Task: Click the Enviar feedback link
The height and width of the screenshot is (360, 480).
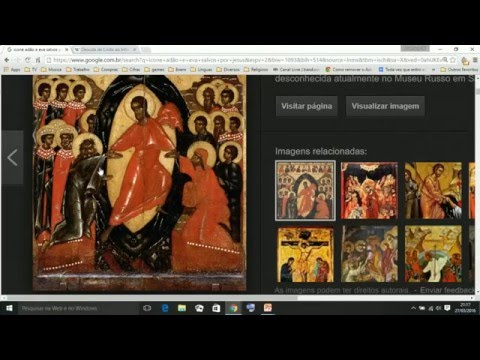Action: pos(447,290)
